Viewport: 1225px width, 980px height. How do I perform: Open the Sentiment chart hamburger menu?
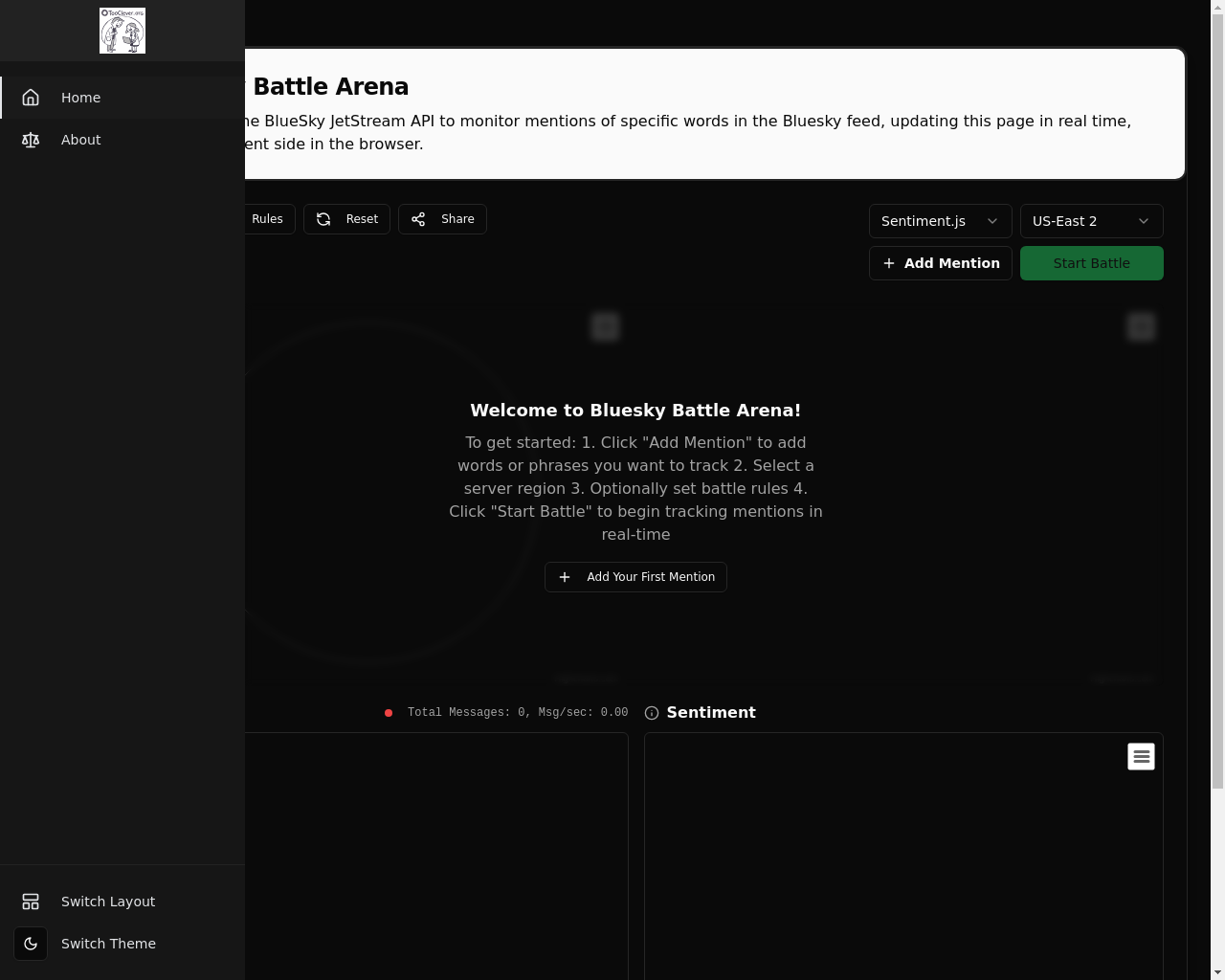[1141, 757]
